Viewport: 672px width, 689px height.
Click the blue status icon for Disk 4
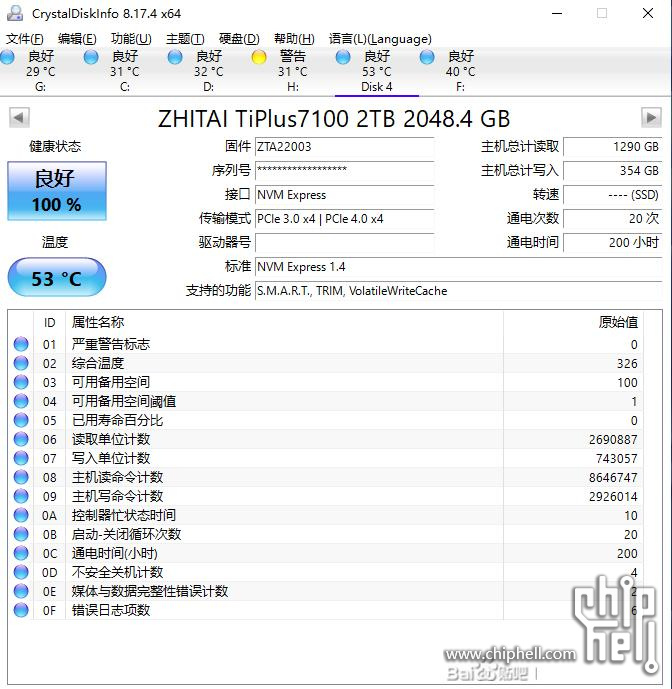[343, 57]
